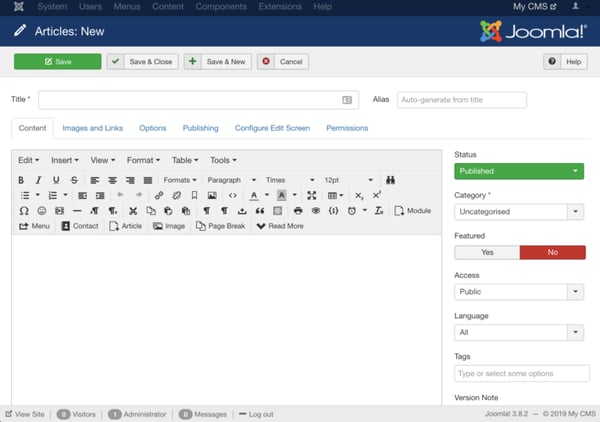Open the Times font family dropdown
600x422 pixels.
click(x=290, y=180)
